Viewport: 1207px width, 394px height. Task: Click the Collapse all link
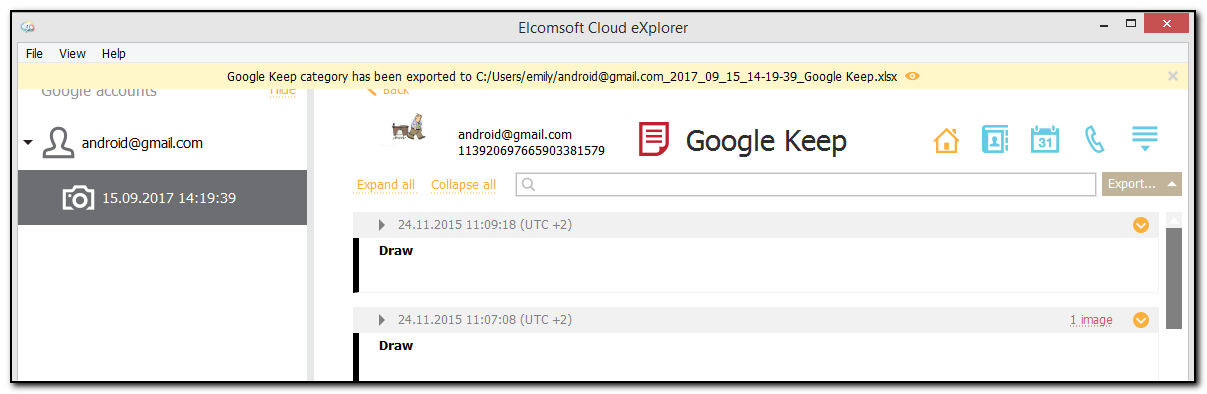(463, 185)
